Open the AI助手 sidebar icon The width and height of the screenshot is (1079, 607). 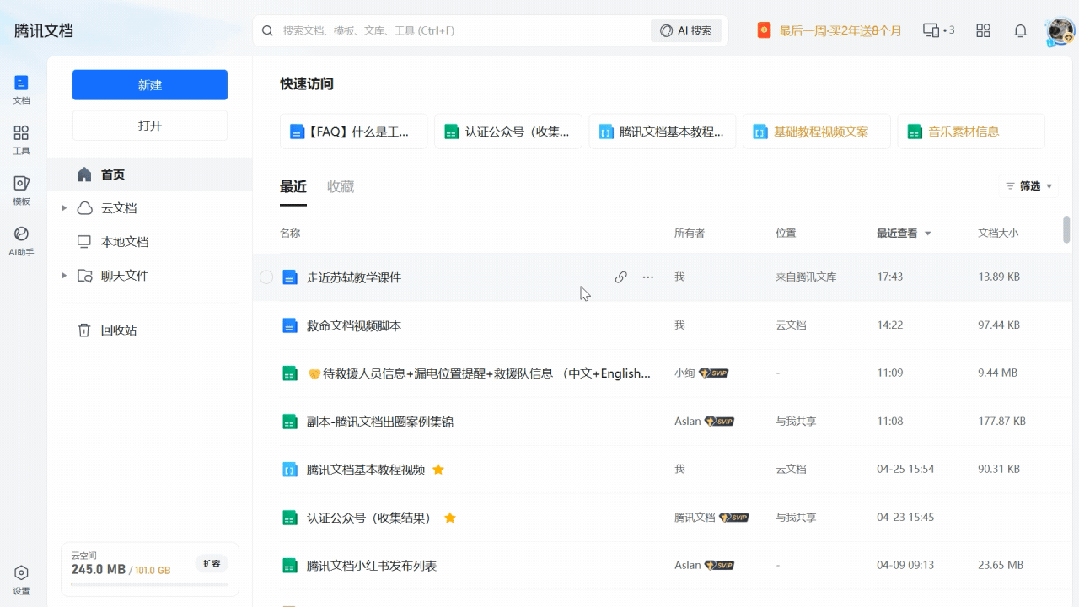click(21, 239)
